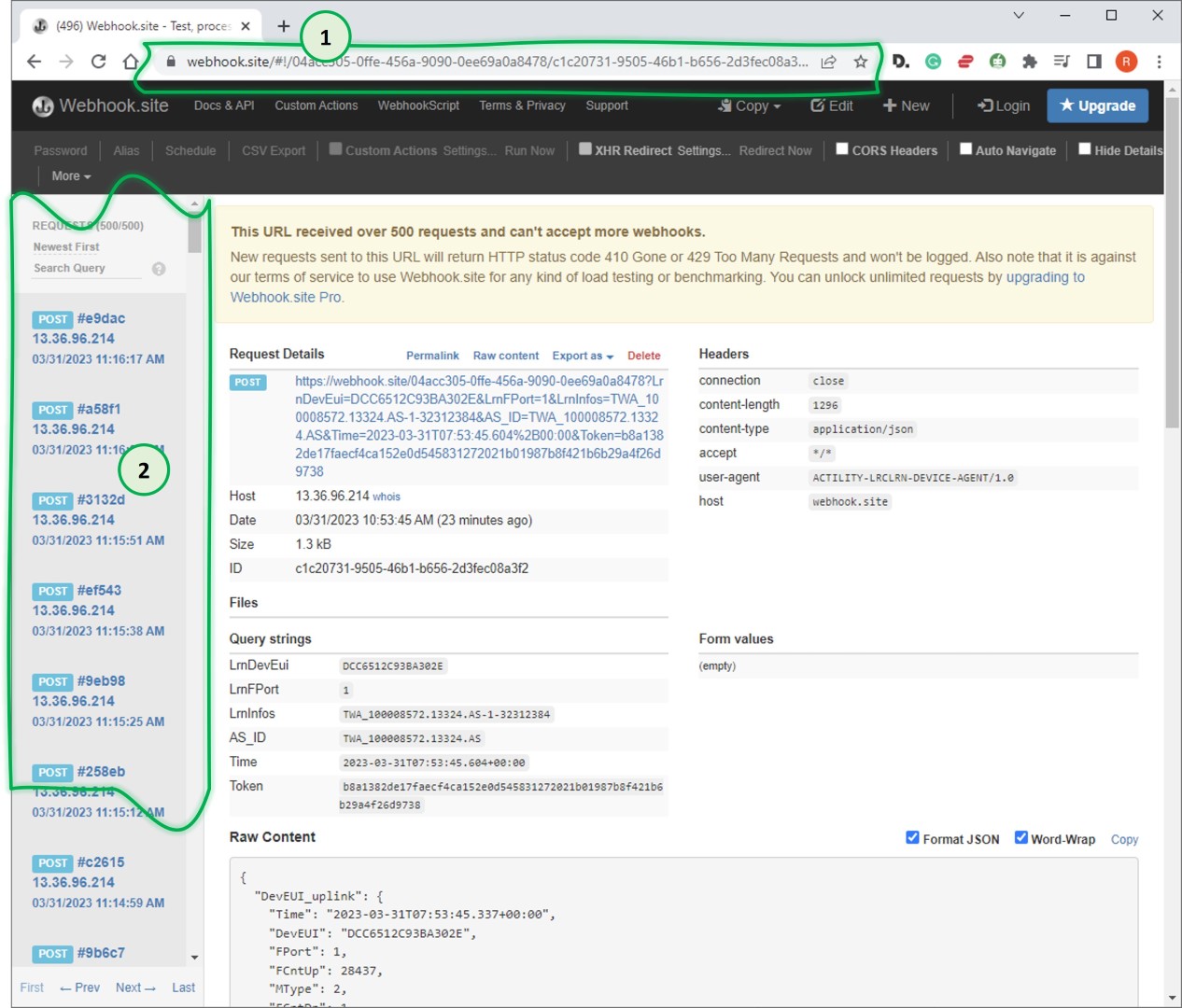Click the Webhook.site logo
Screen dimensions: 1182x1008
click(x=101, y=105)
